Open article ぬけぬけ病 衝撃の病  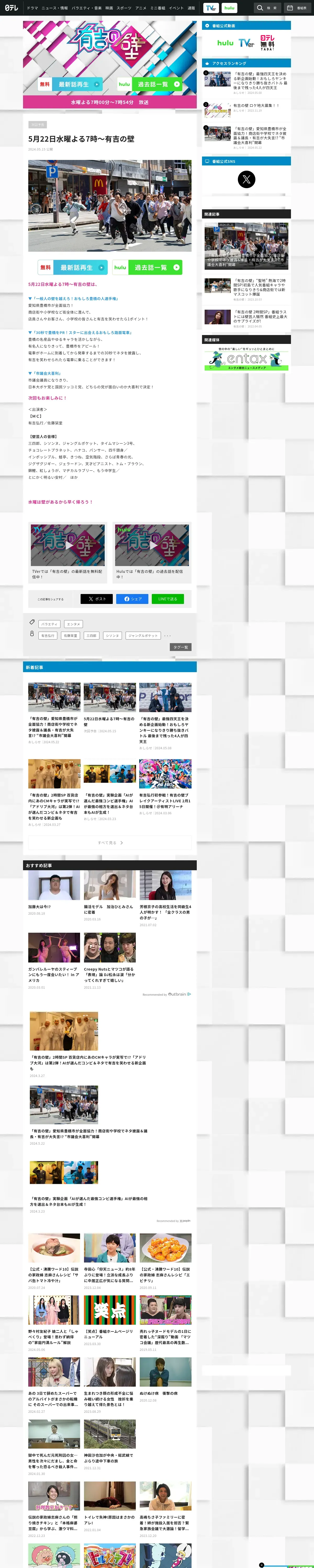pyautogui.click(x=165, y=1379)
